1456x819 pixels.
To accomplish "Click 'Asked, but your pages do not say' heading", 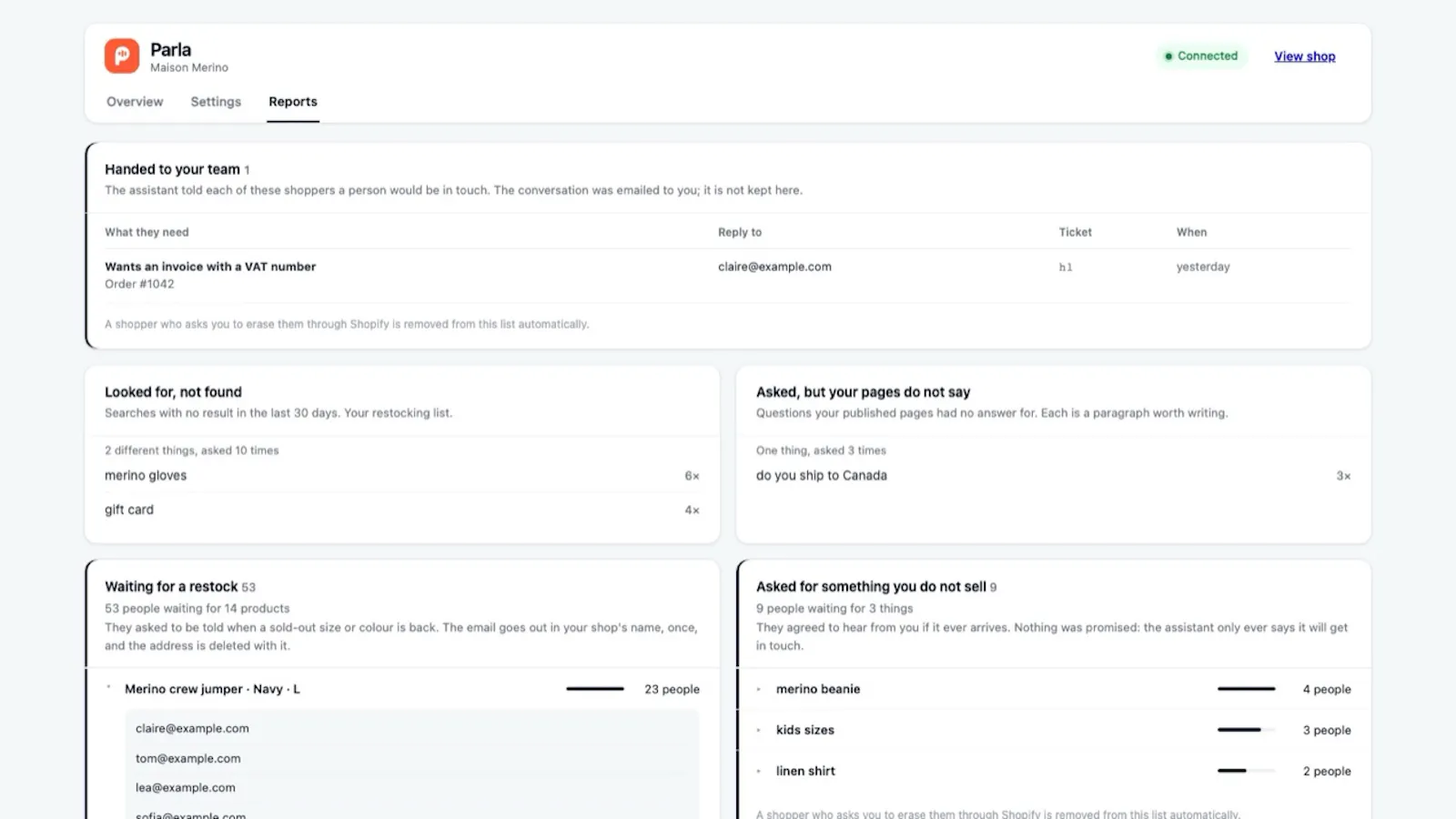I will point(863,392).
